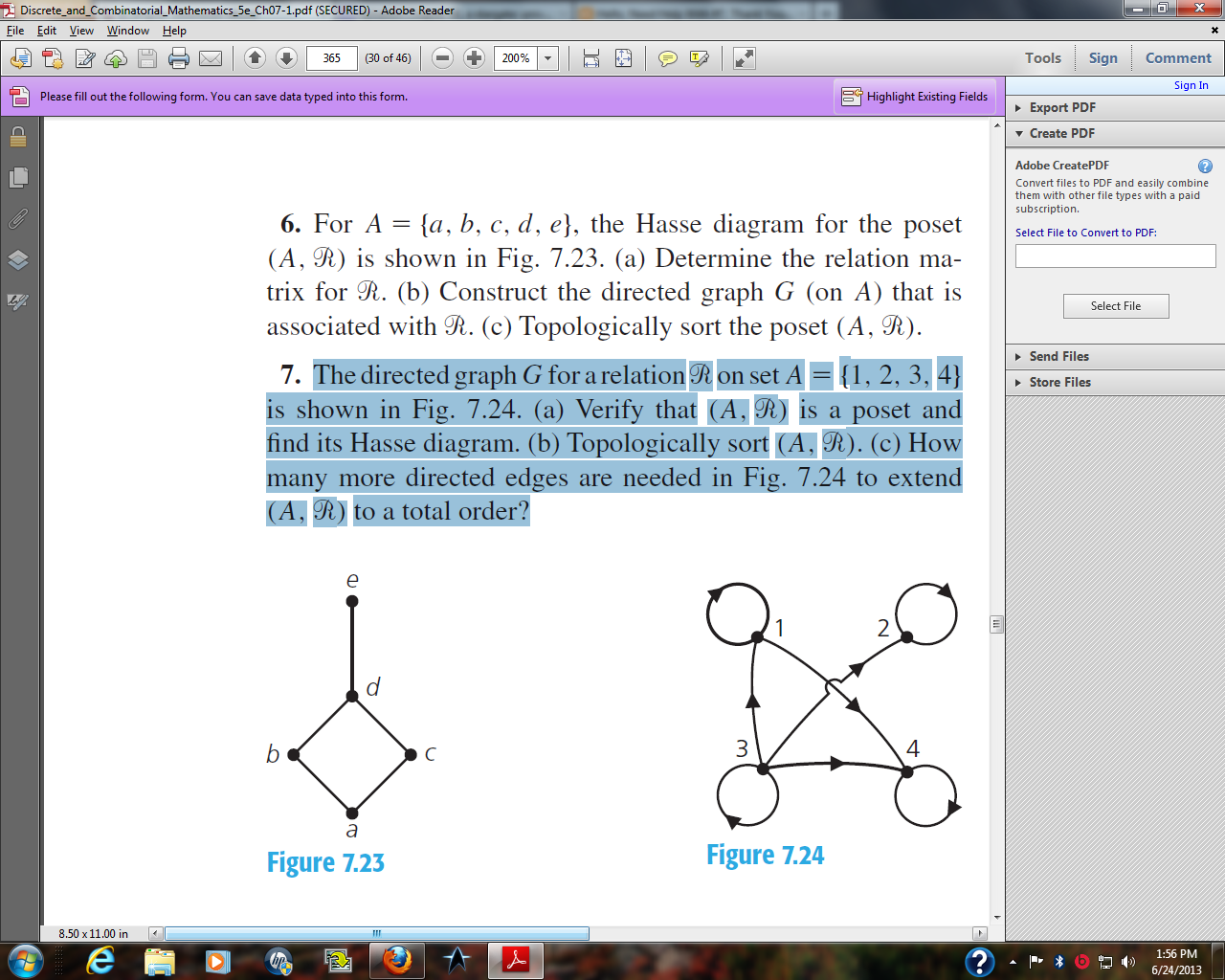The height and width of the screenshot is (980, 1225).
Task: Print the current PDF document
Action: tap(181, 57)
